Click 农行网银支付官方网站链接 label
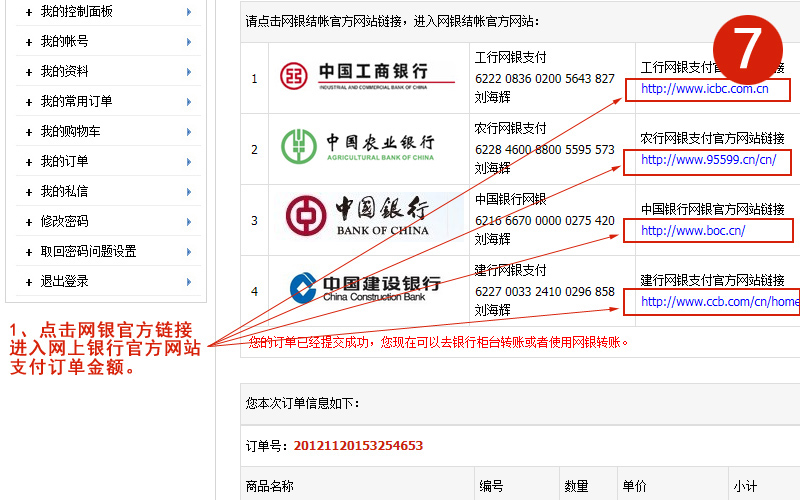Screen dimensions: 800x500 712,138
